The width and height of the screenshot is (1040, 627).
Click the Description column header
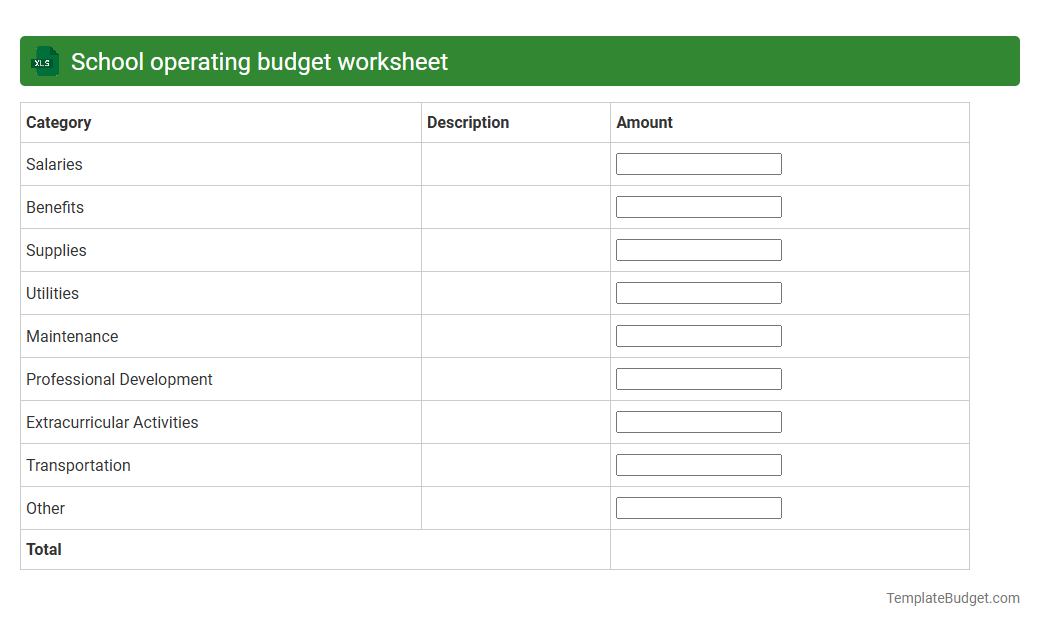pyautogui.click(x=468, y=122)
